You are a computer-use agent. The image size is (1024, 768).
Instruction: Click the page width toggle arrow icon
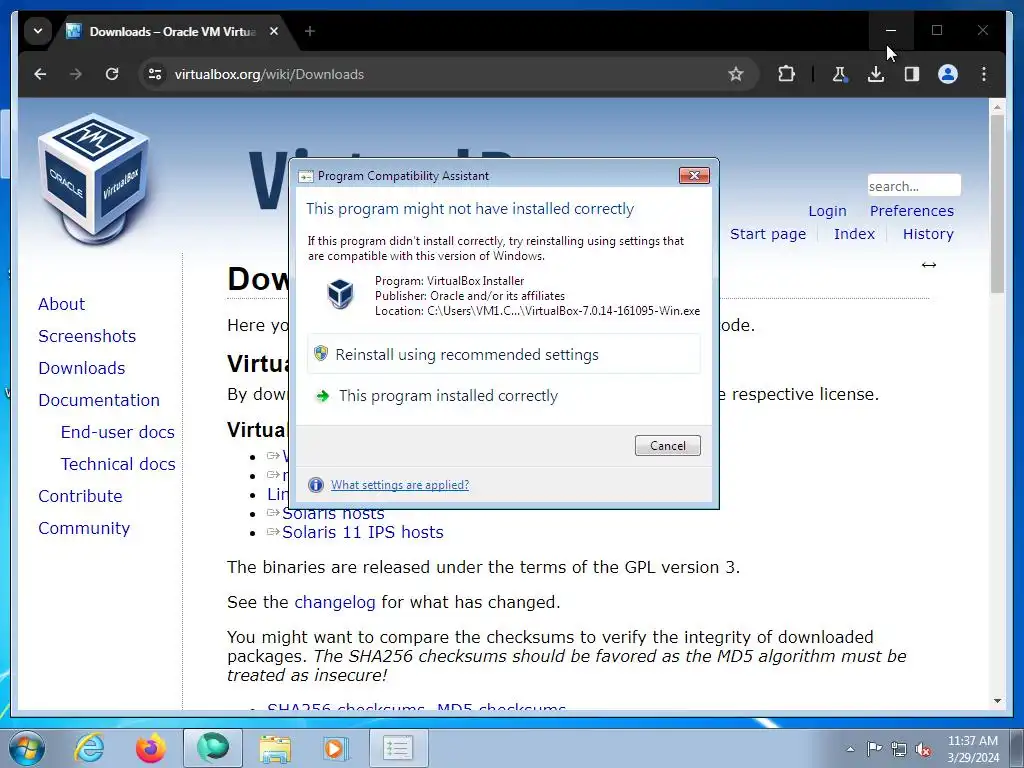tap(929, 264)
